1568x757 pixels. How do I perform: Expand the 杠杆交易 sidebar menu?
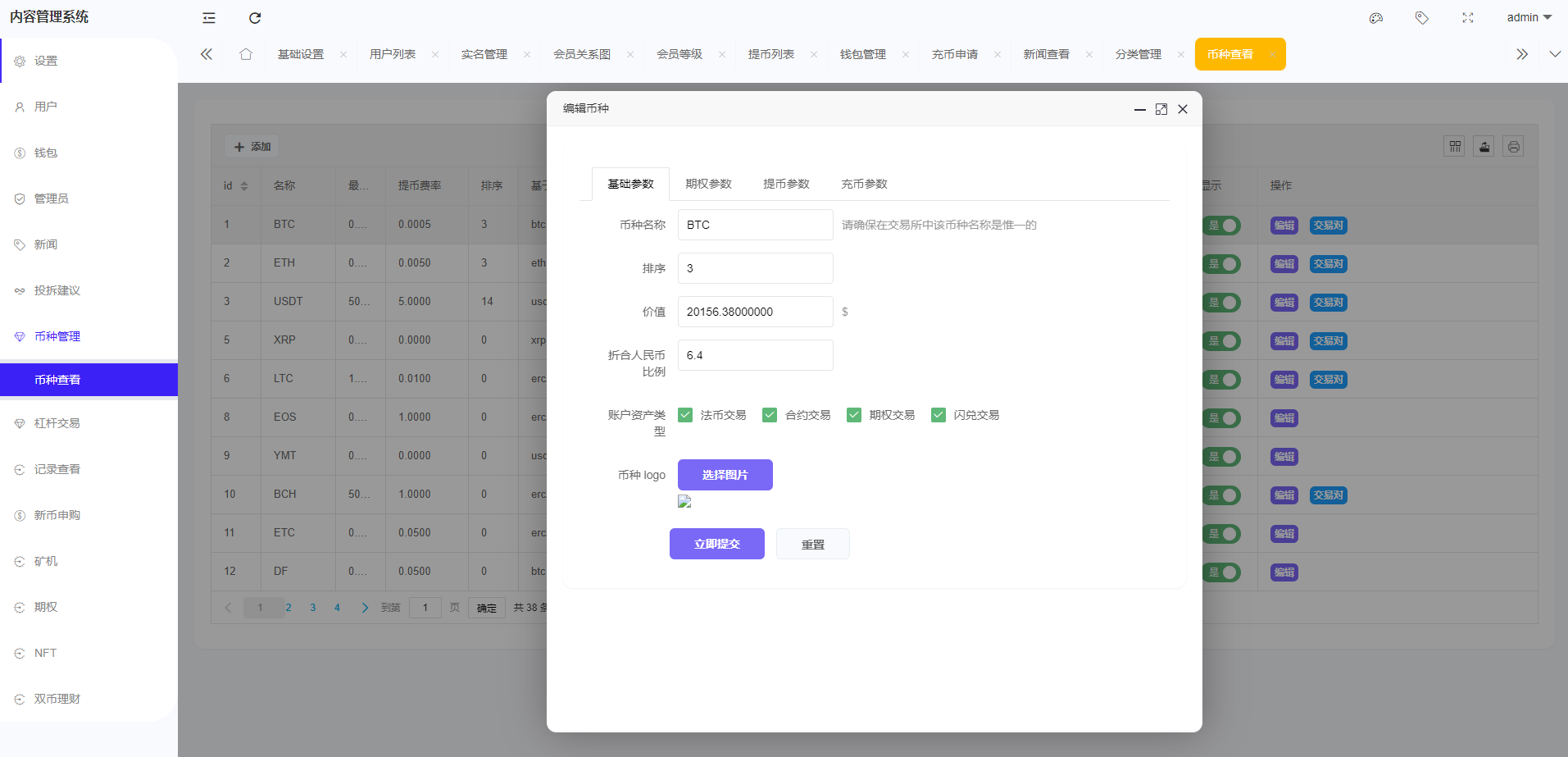pyautogui.click(x=57, y=423)
